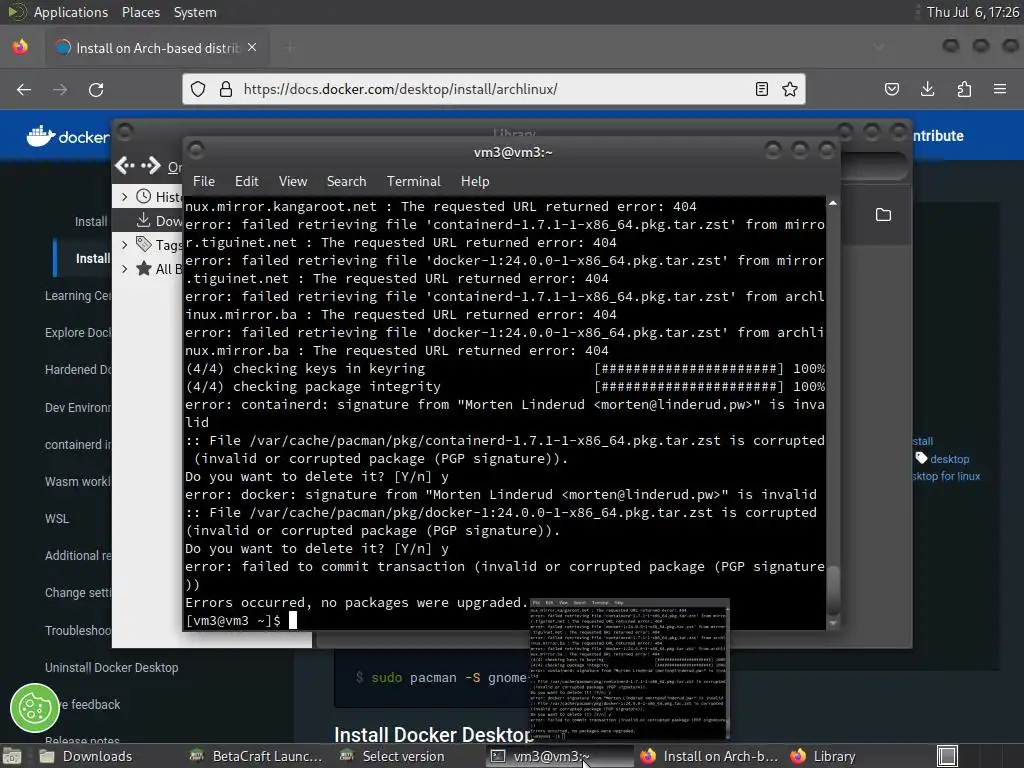Open the shield tracking protection icon

198,89
